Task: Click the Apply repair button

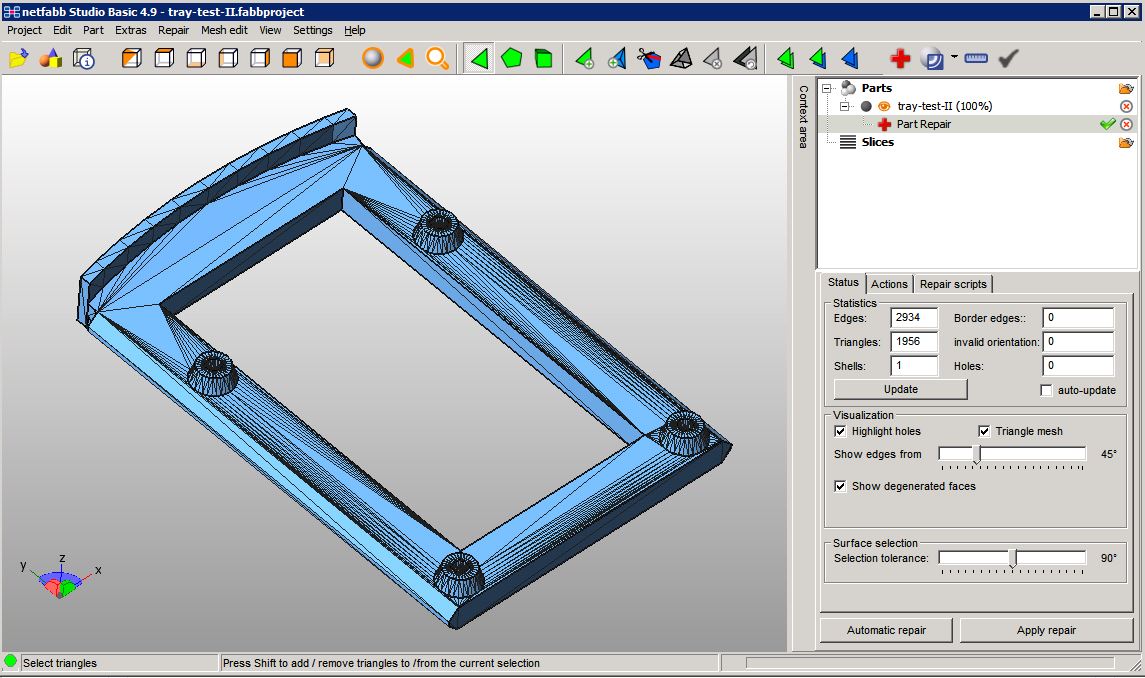Action: coord(1046,630)
